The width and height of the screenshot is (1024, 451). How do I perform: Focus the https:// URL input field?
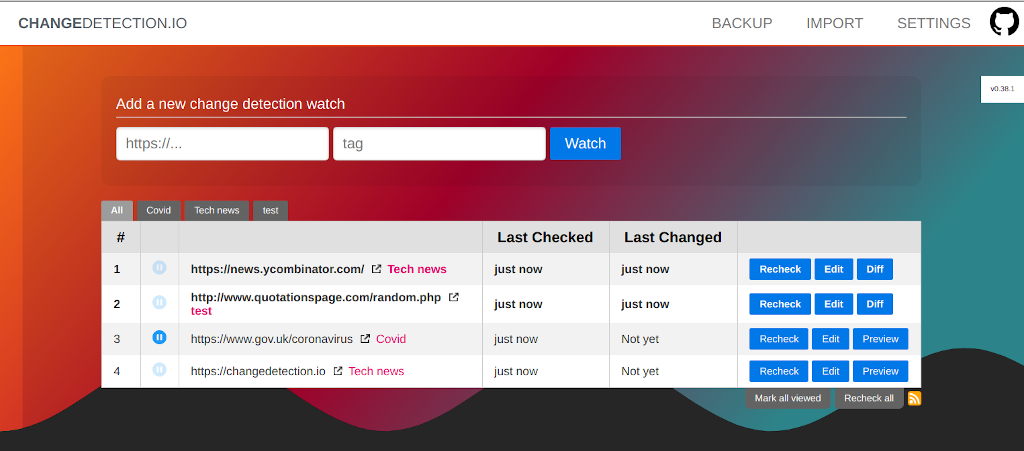pos(222,143)
